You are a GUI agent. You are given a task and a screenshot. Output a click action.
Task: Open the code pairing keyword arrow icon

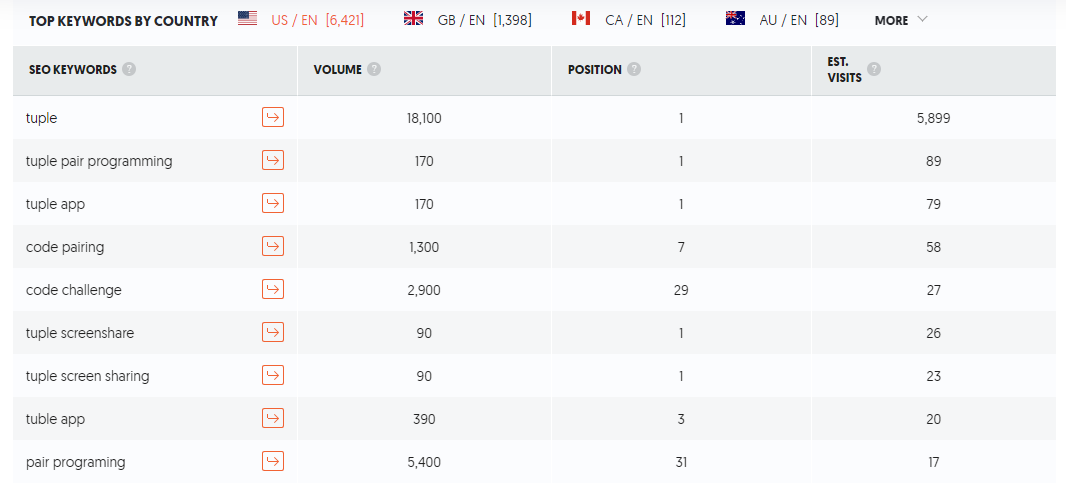pyautogui.click(x=273, y=247)
